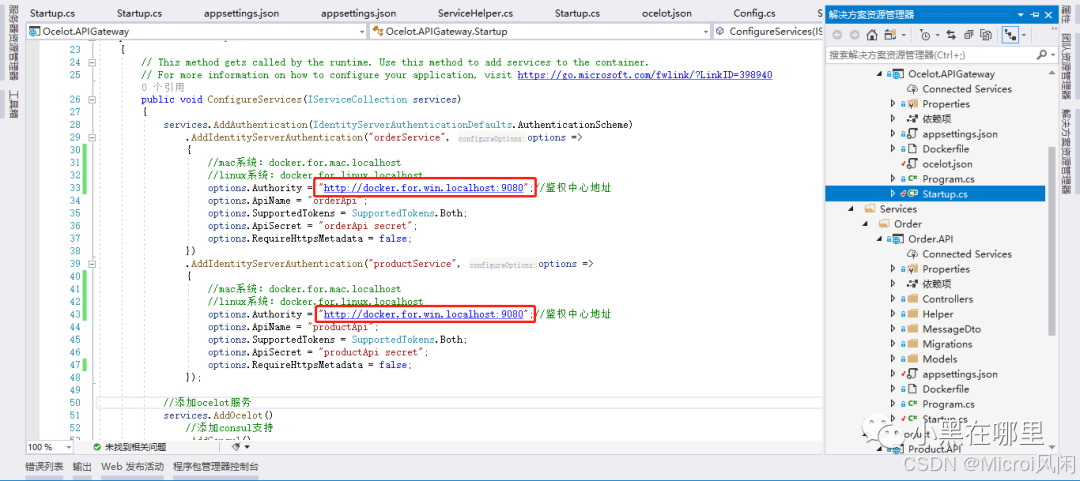Click the switch views icon in Solution Explorer
Screen dimensions: 1080x481
pyautogui.click(x=890, y=34)
